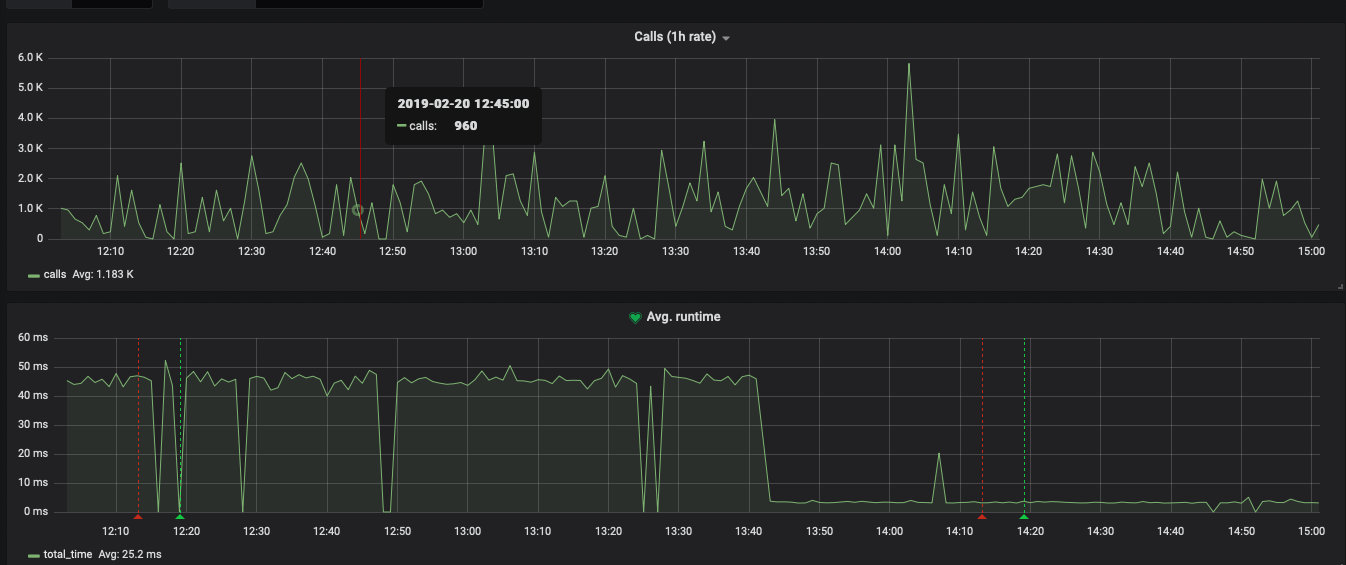This screenshot has height=565, width=1346.
Task: Click the green heart alert icon
Action: point(634,317)
